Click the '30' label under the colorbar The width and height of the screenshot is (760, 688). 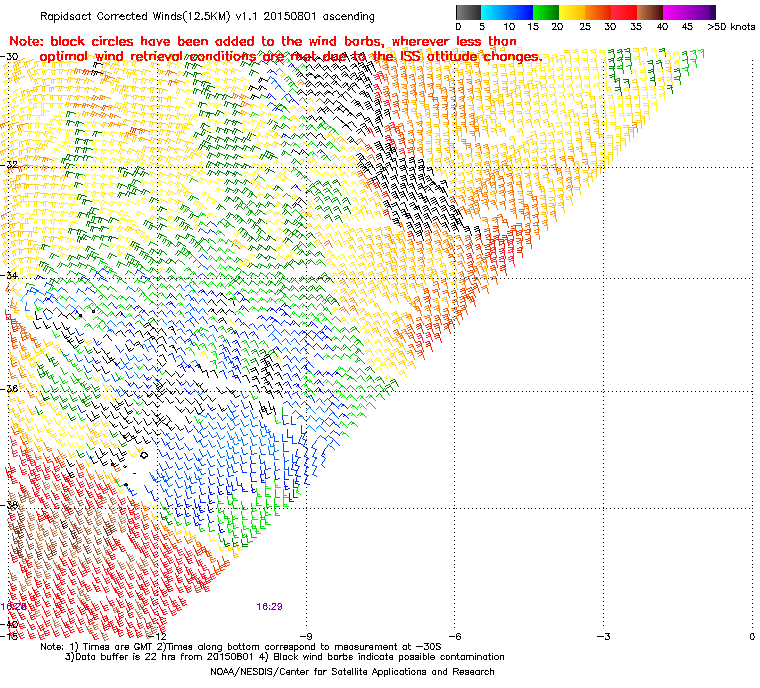[x=610, y=27]
